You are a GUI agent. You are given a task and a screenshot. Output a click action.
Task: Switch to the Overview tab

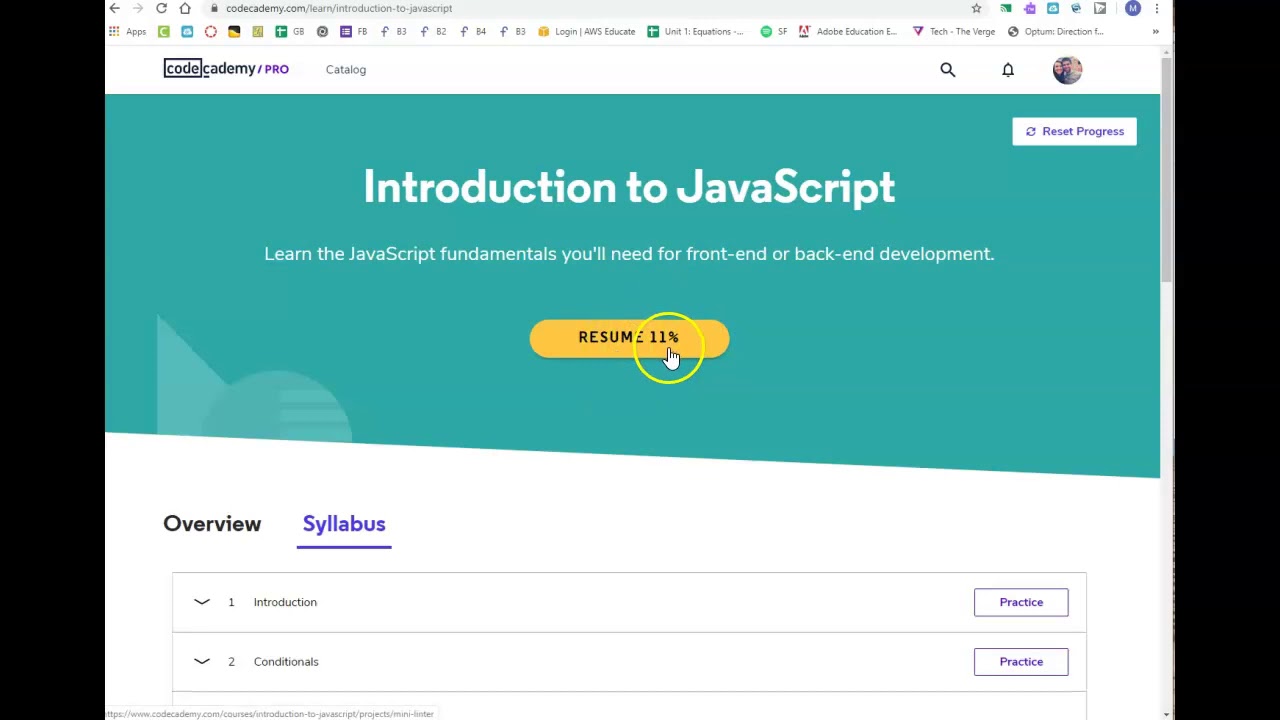click(x=212, y=524)
